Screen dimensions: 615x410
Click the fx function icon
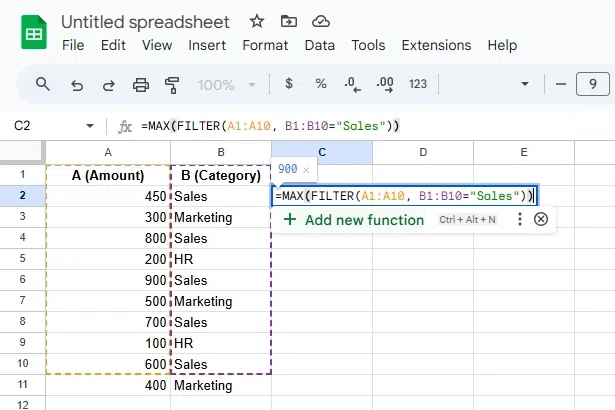(125, 127)
